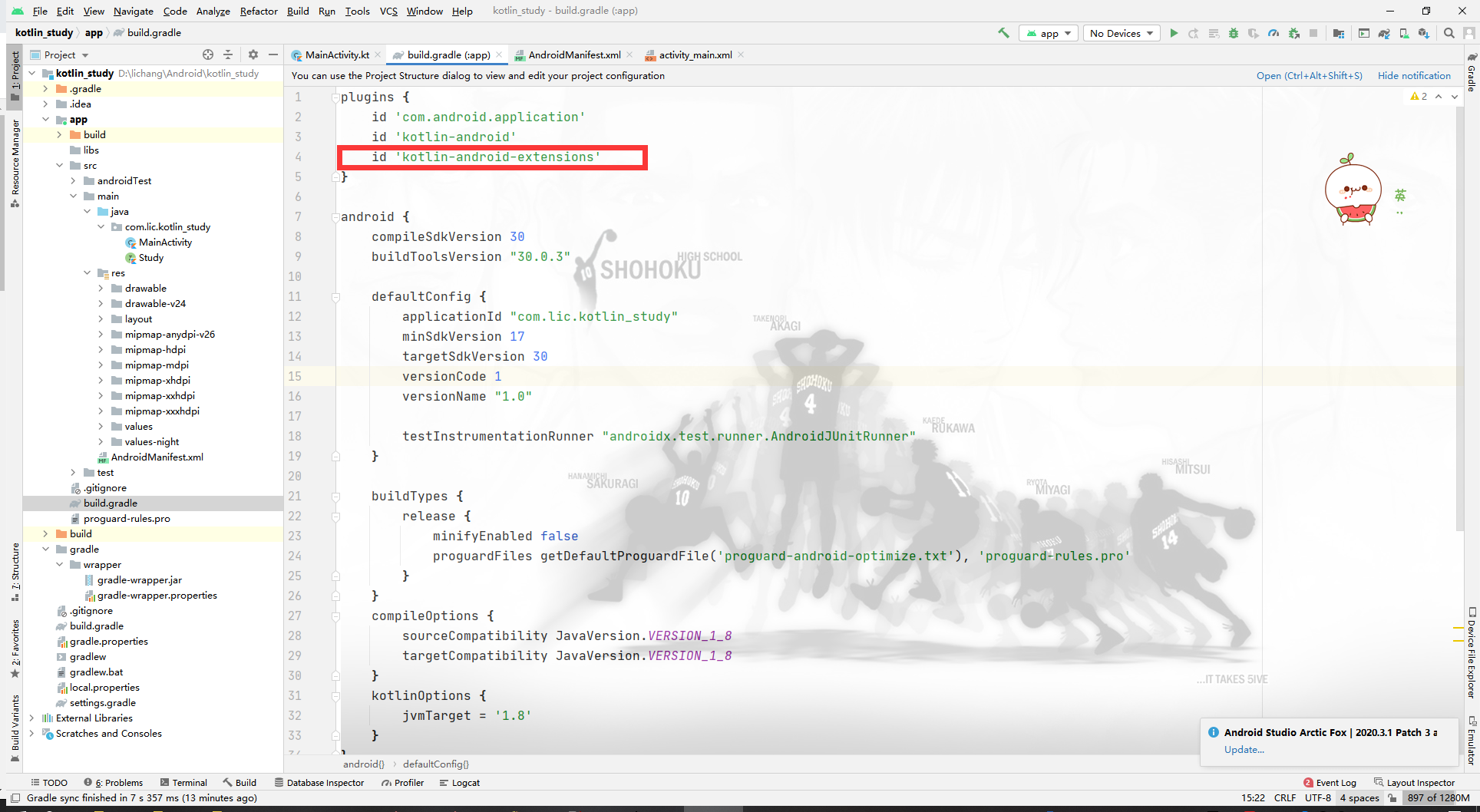Image resolution: width=1480 pixels, height=812 pixels.
Task: Toggle the Emulator tool window on right edge
Action: coord(1472,741)
